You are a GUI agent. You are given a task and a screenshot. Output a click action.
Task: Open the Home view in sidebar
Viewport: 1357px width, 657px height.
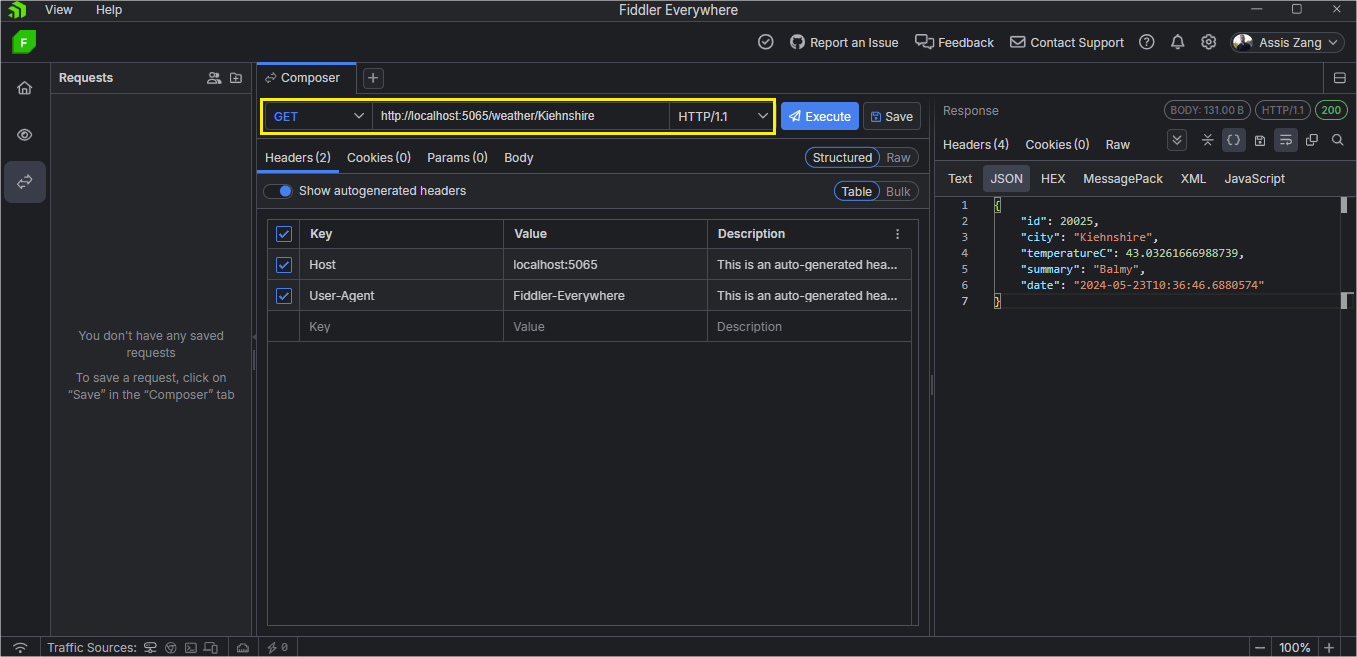[x=24, y=87]
